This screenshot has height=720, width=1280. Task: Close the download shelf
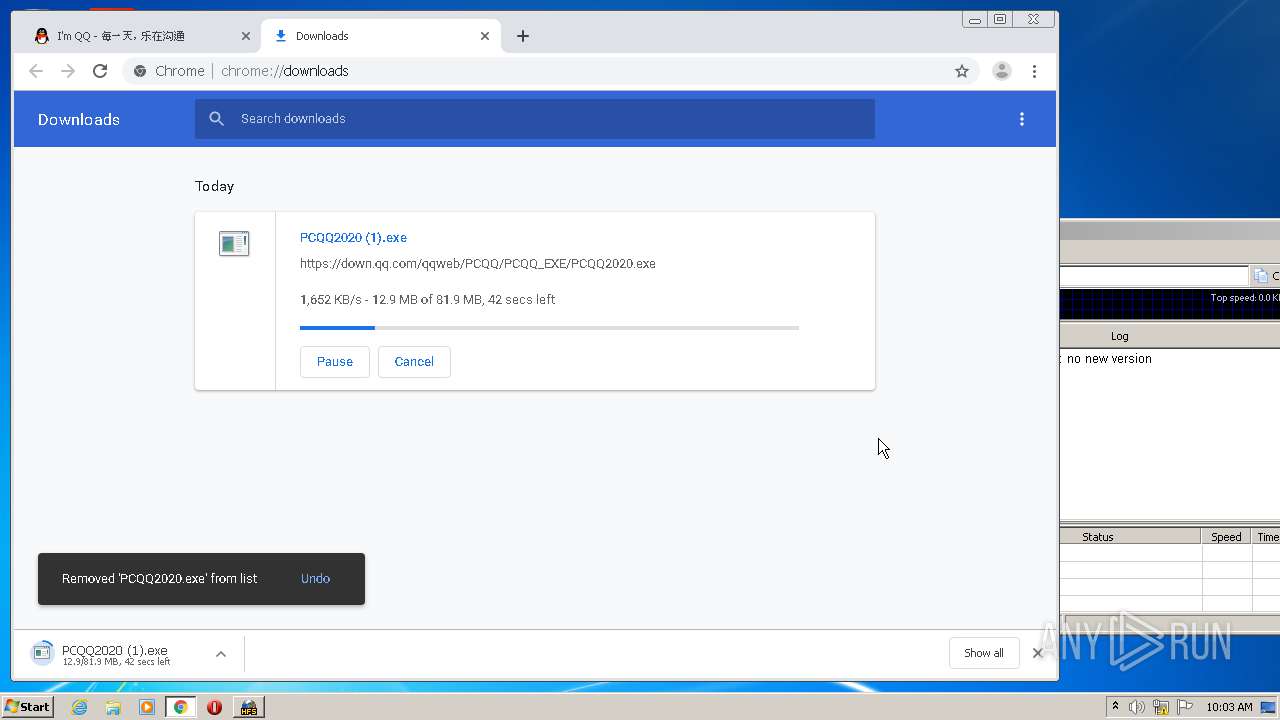1037,653
